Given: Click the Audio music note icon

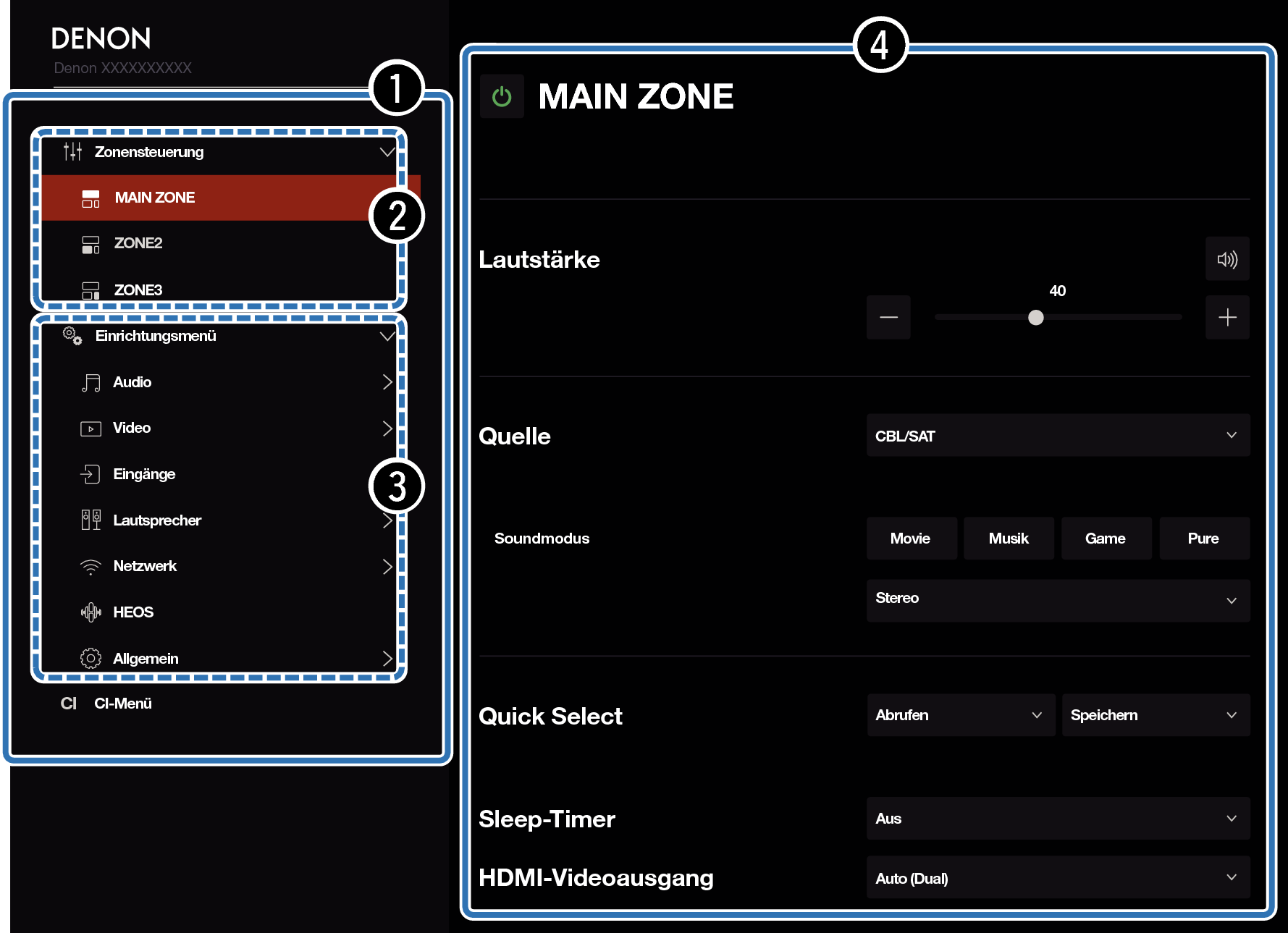Looking at the screenshot, I should 91,383.
